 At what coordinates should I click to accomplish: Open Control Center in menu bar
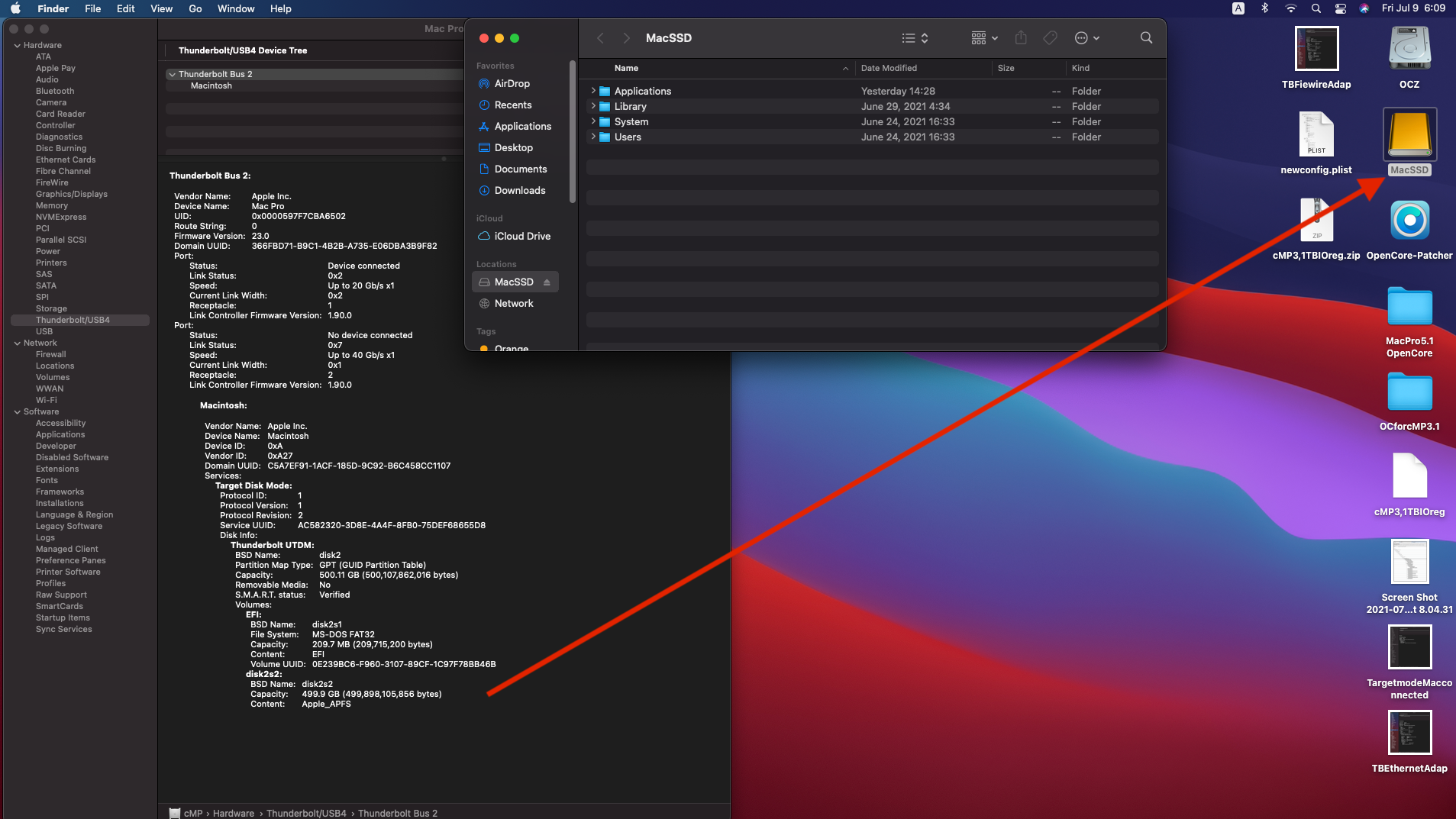pos(1340,8)
